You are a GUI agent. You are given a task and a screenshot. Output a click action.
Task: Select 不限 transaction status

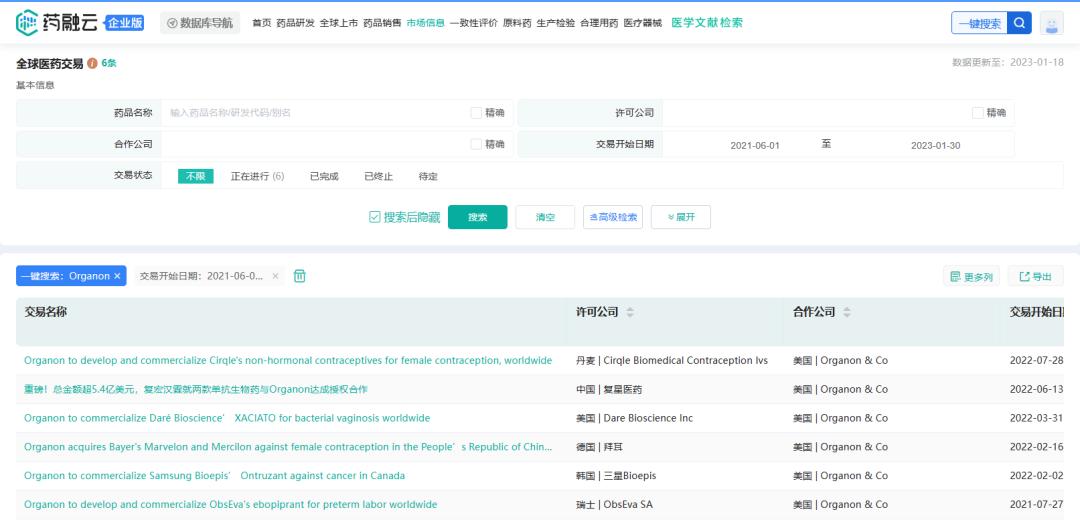click(196, 176)
